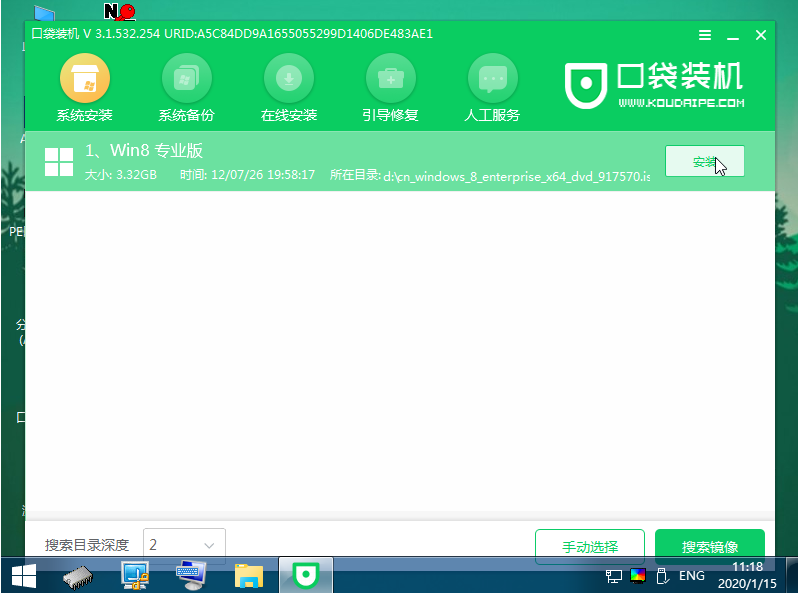
Task: Select the Win8 专业版 image entry
Action: point(400,161)
